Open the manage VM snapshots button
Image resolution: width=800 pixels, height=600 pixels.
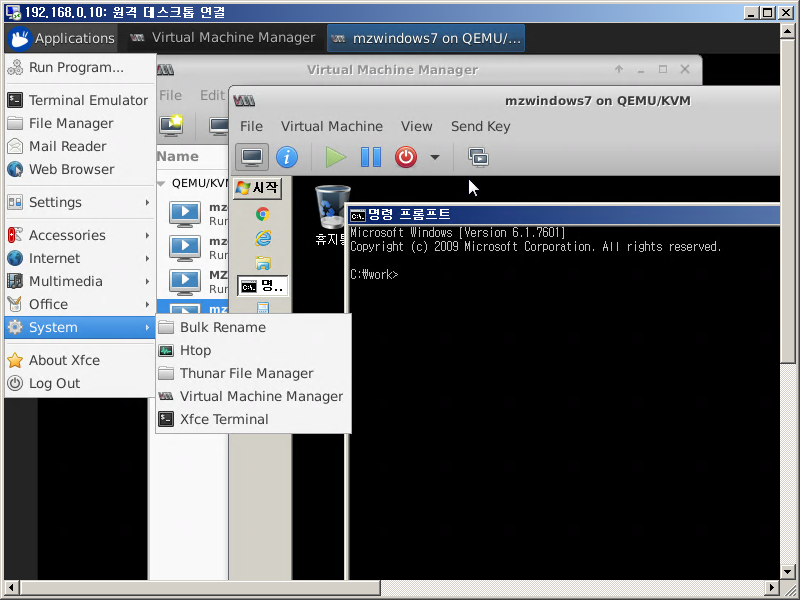[479, 157]
